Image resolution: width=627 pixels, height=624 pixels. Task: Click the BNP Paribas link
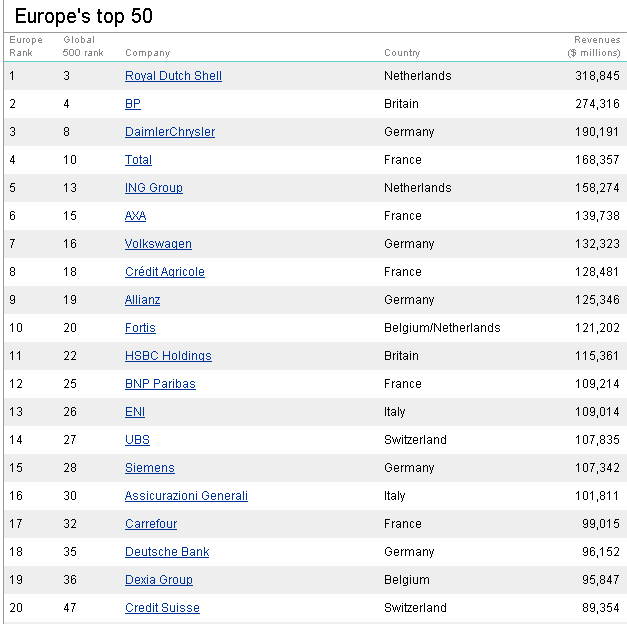160,384
